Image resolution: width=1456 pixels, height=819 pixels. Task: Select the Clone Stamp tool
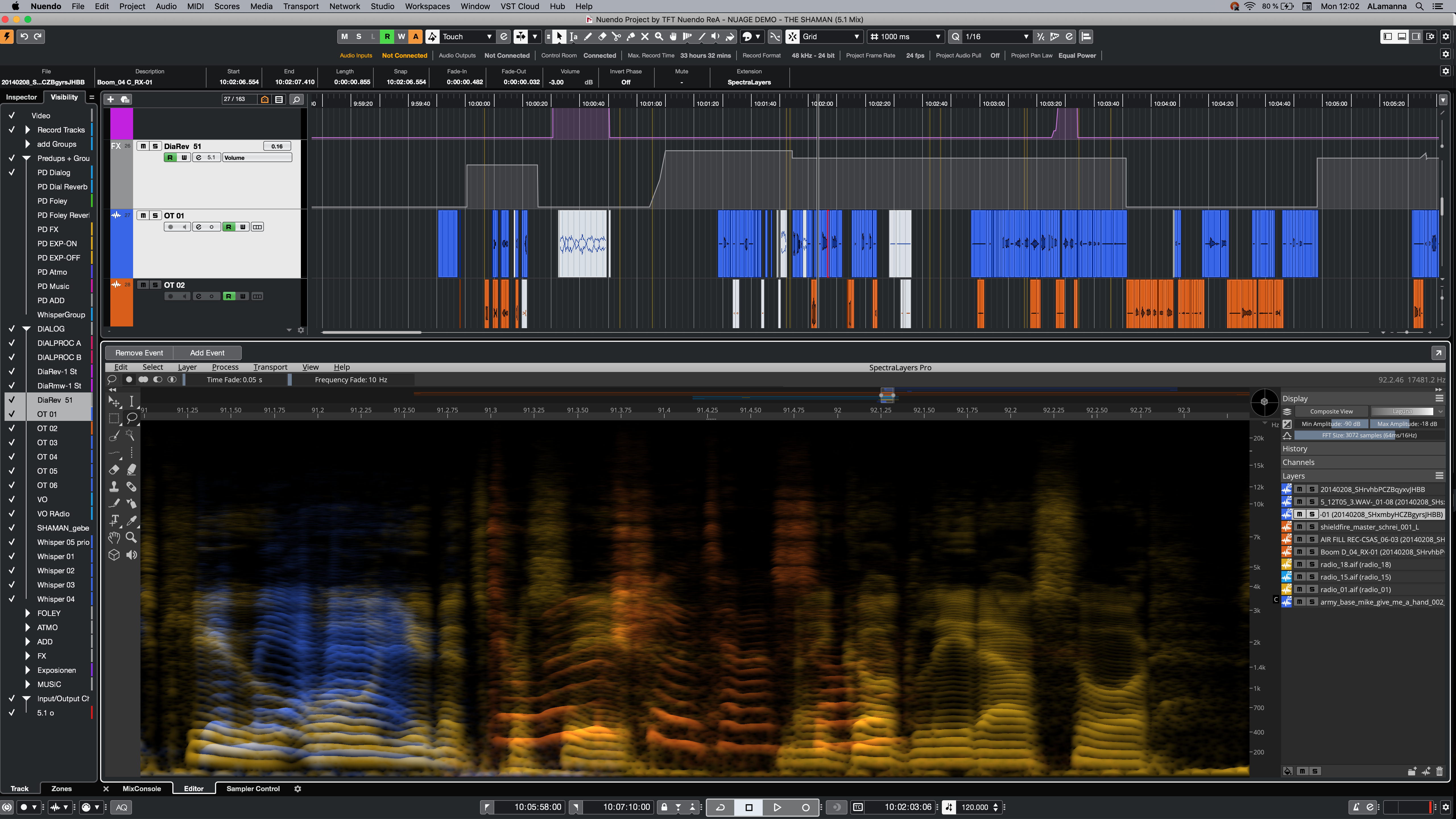tap(114, 486)
